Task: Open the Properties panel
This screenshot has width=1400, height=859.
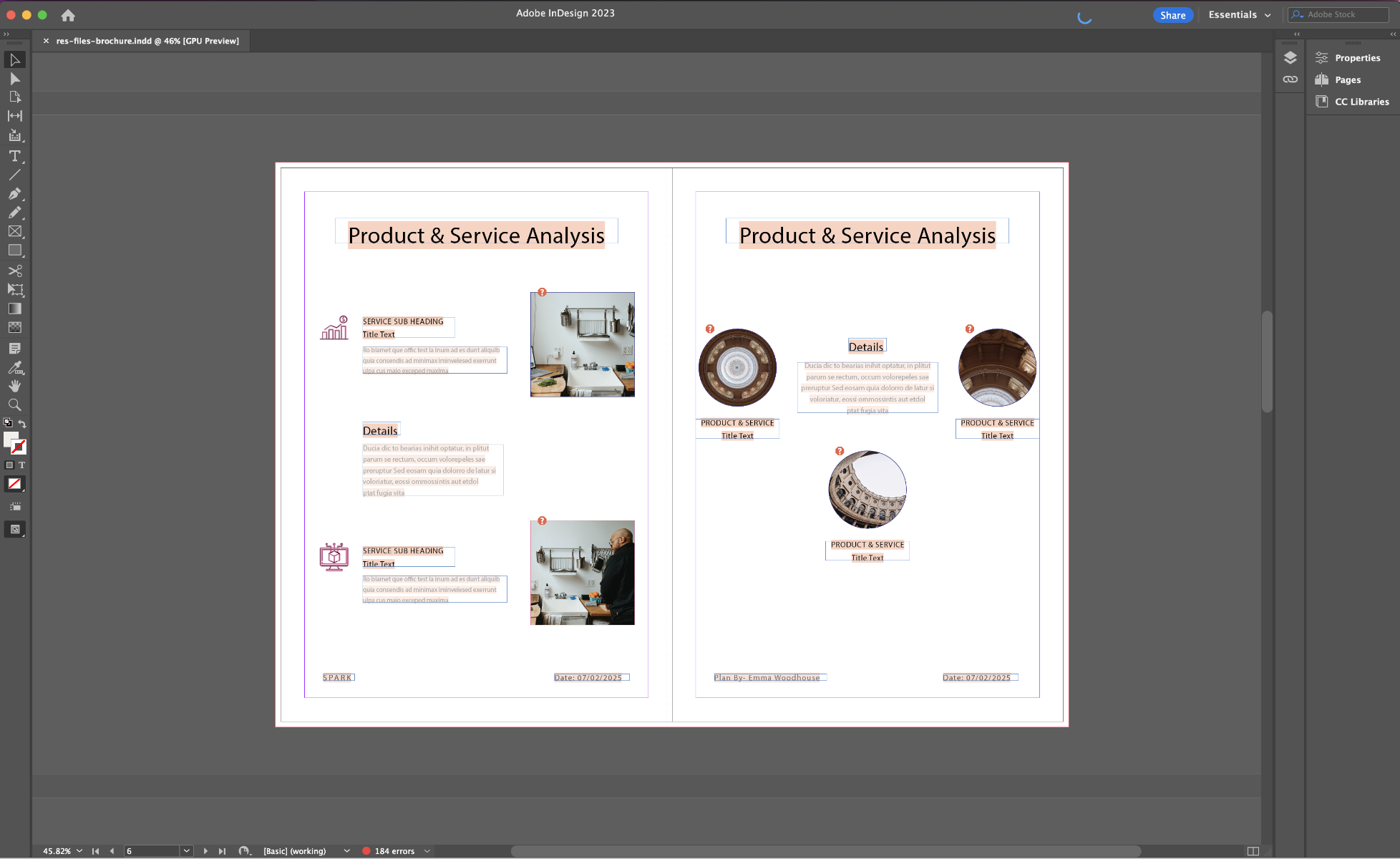Action: click(1356, 57)
